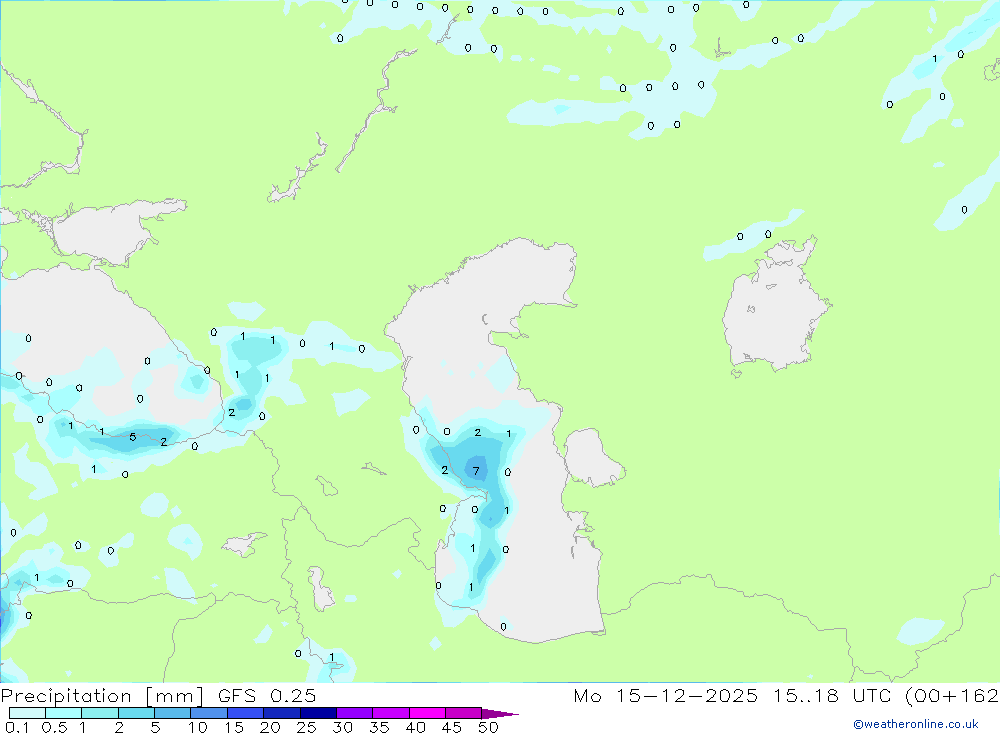
Task: Click the '10' legend scale label
Action: 198,727
